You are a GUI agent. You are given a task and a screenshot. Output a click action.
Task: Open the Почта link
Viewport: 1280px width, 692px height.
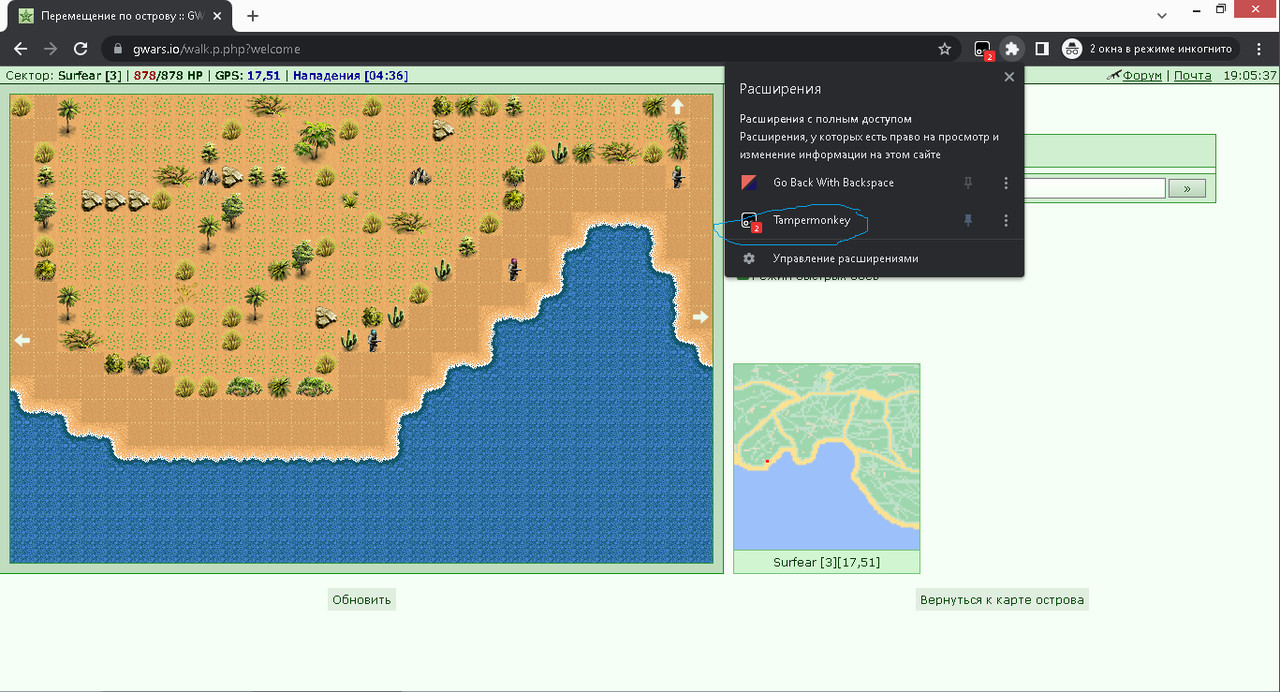point(1192,75)
